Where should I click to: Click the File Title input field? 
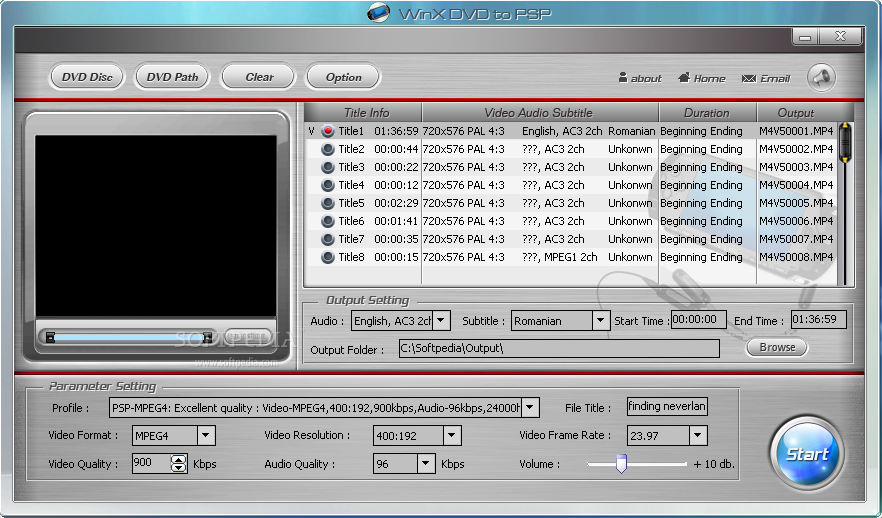point(667,406)
